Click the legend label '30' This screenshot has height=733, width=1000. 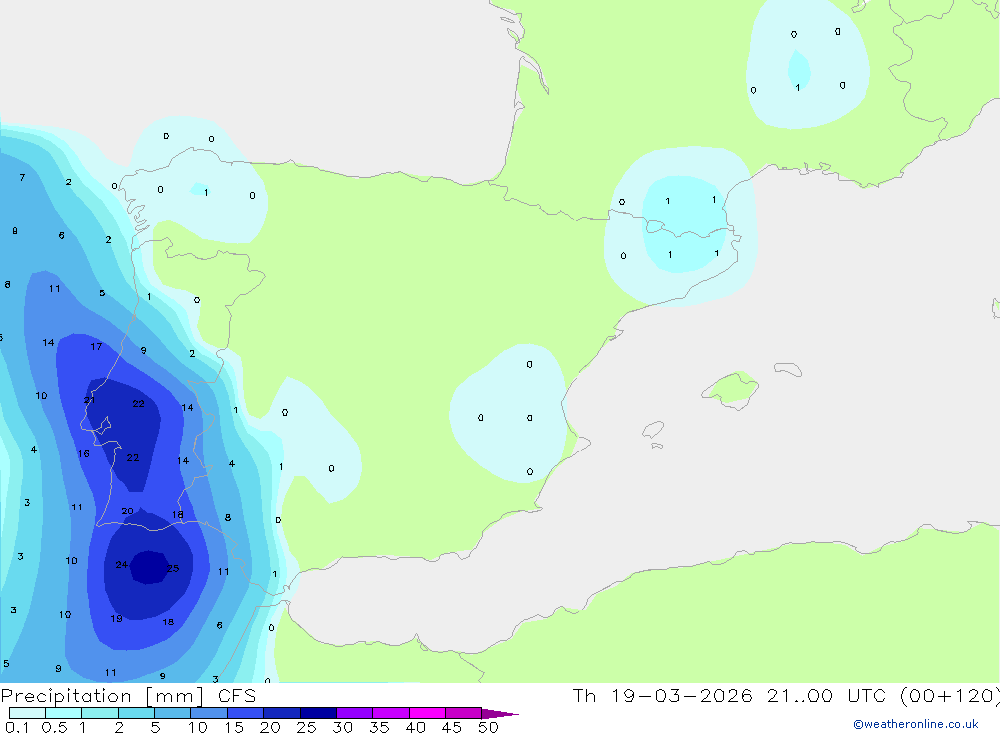coord(342,727)
